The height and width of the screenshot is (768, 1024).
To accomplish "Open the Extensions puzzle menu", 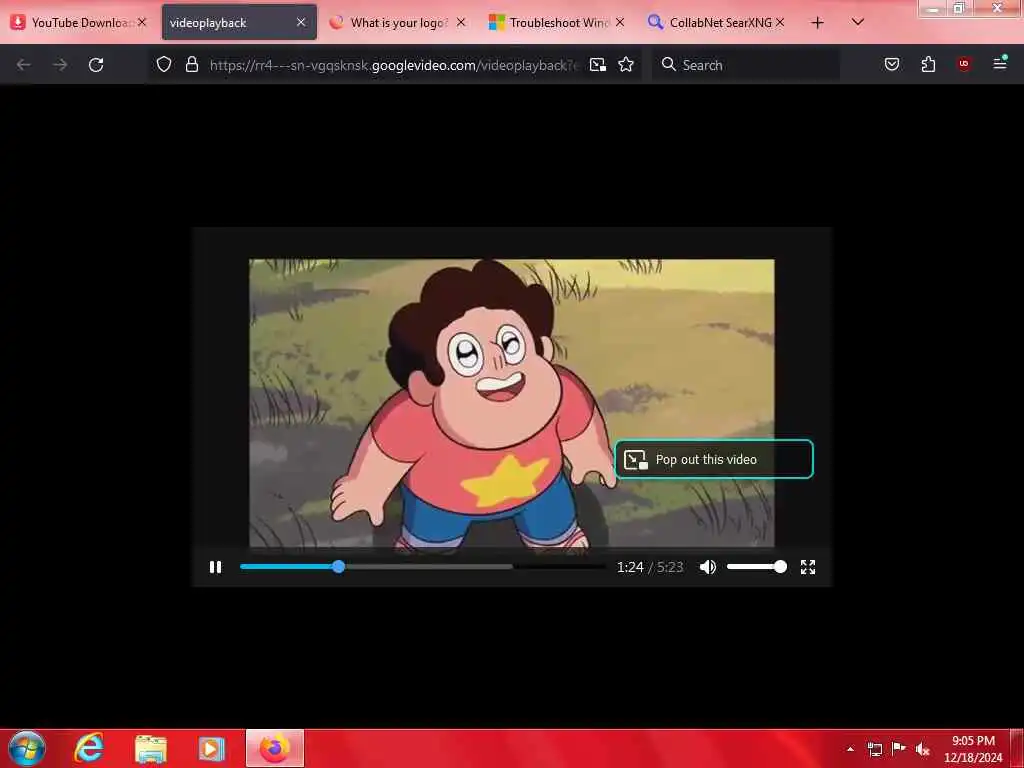I will click(x=928, y=64).
